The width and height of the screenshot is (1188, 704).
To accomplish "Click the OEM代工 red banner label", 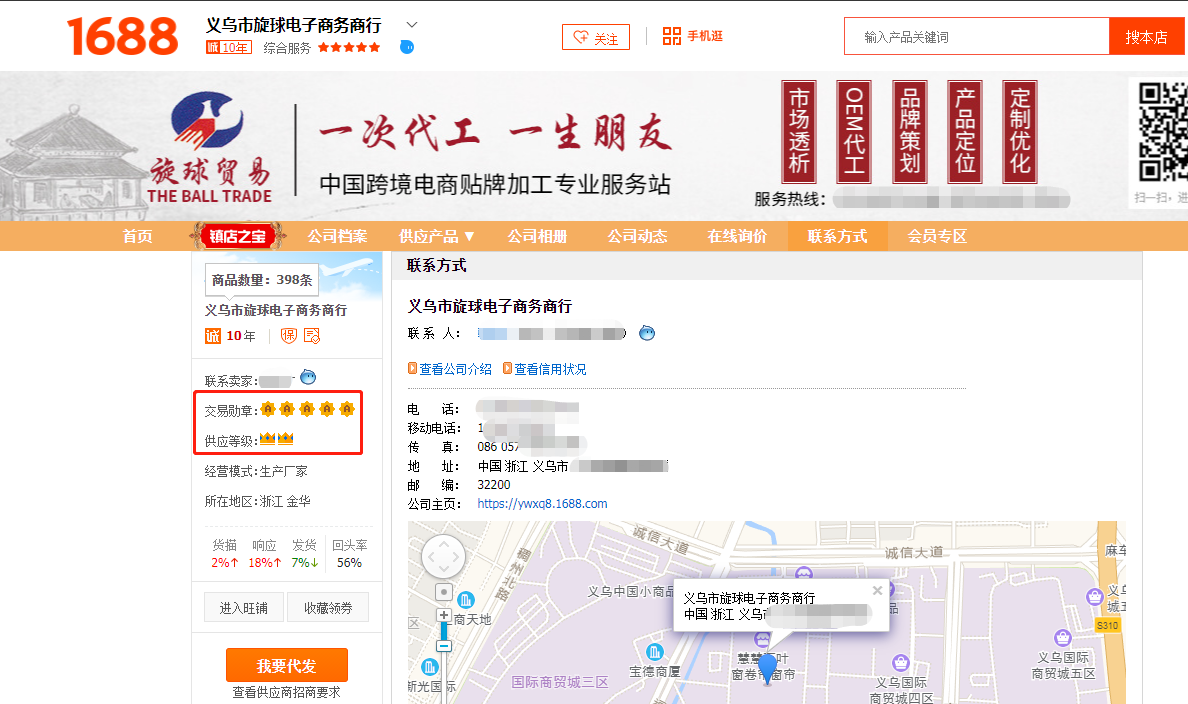I will pos(854,132).
